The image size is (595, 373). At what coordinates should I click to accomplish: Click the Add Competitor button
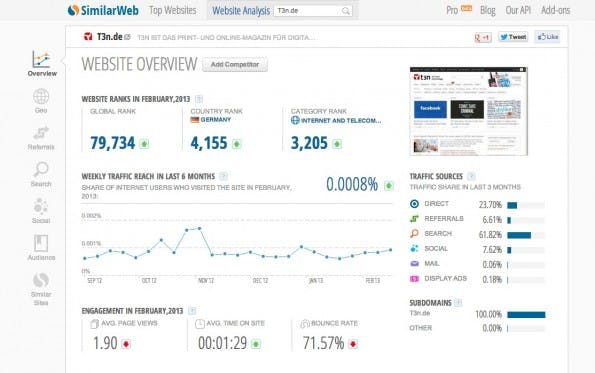[235, 65]
